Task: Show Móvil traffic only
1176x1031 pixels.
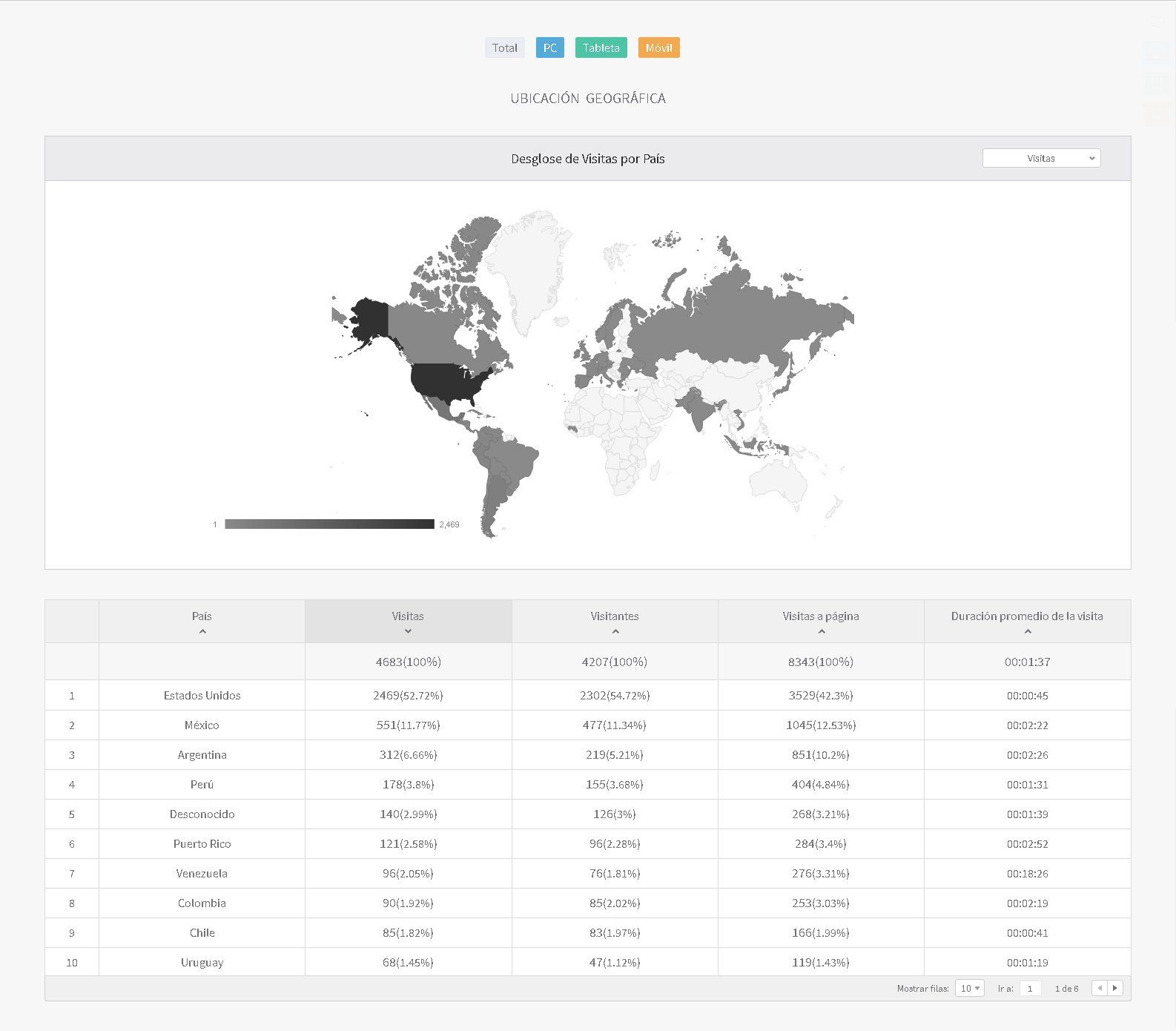Action: [658, 47]
